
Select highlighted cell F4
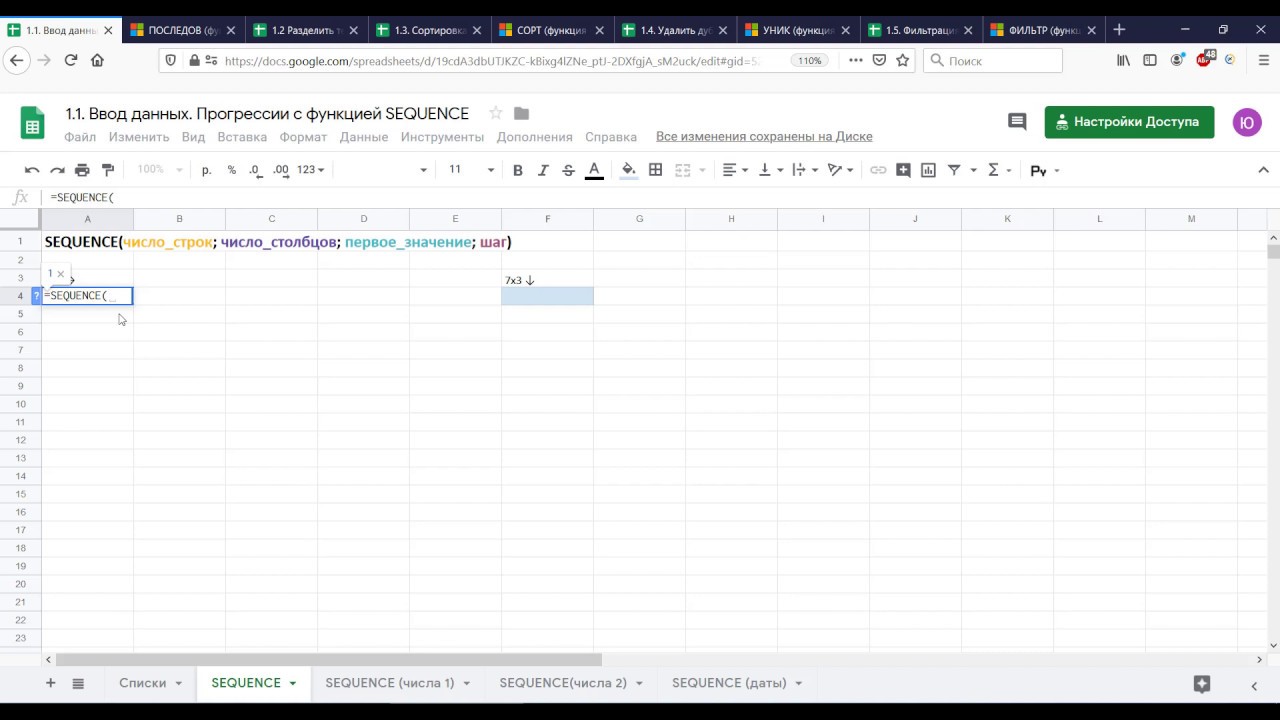(x=547, y=296)
